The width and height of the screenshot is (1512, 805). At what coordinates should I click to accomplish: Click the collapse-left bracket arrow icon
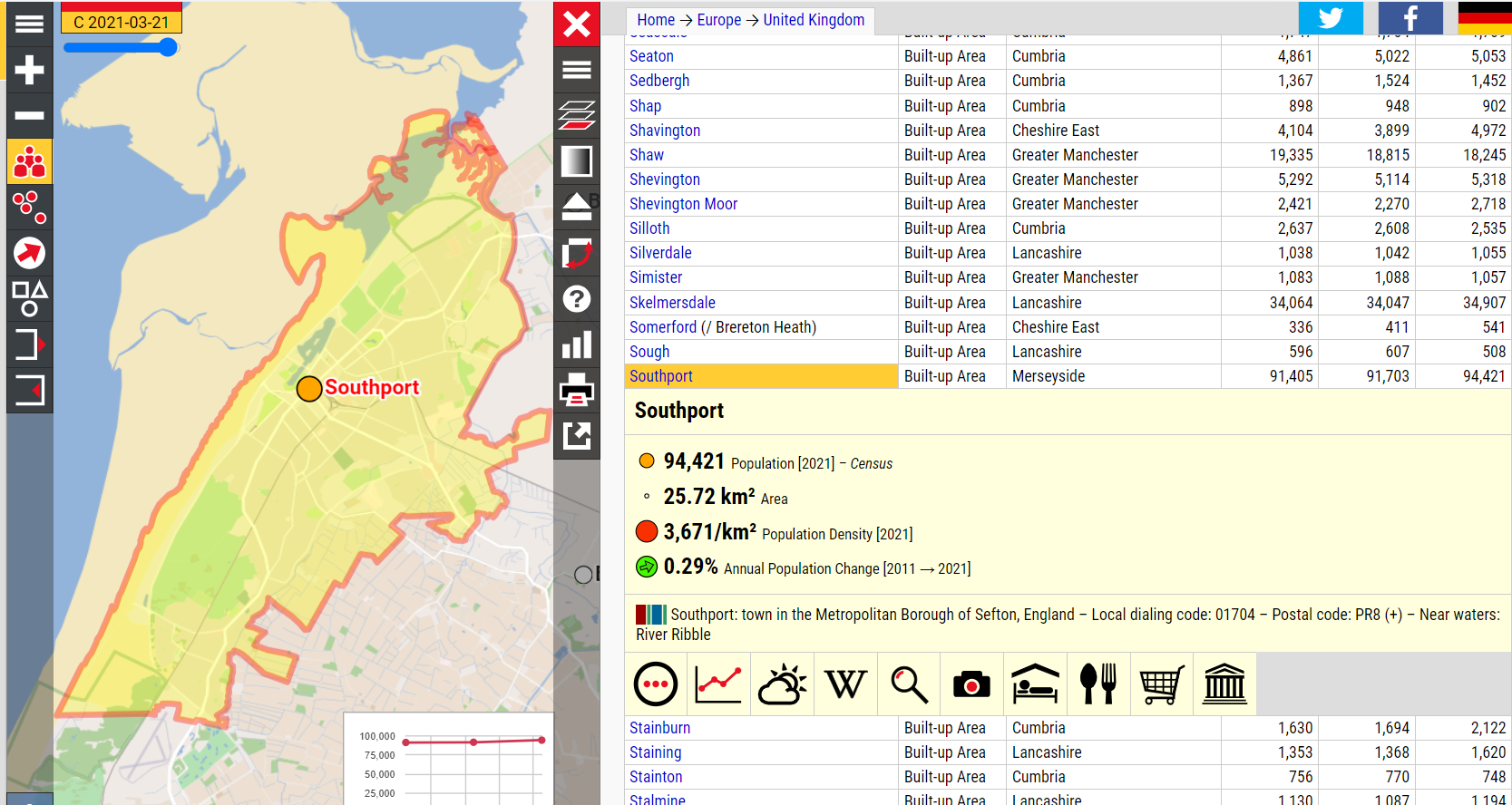coord(29,391)
